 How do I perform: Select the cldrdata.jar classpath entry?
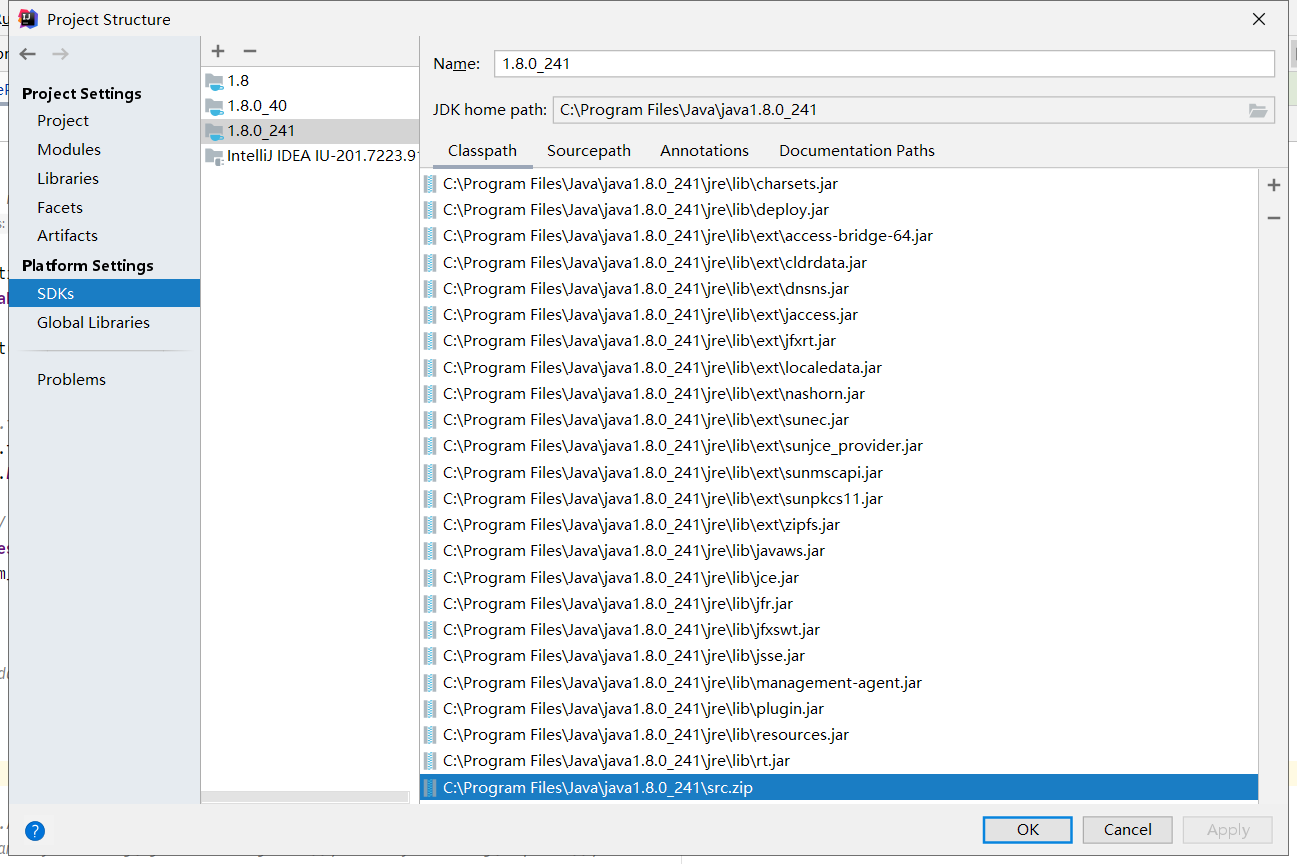(x=839, y=263)
